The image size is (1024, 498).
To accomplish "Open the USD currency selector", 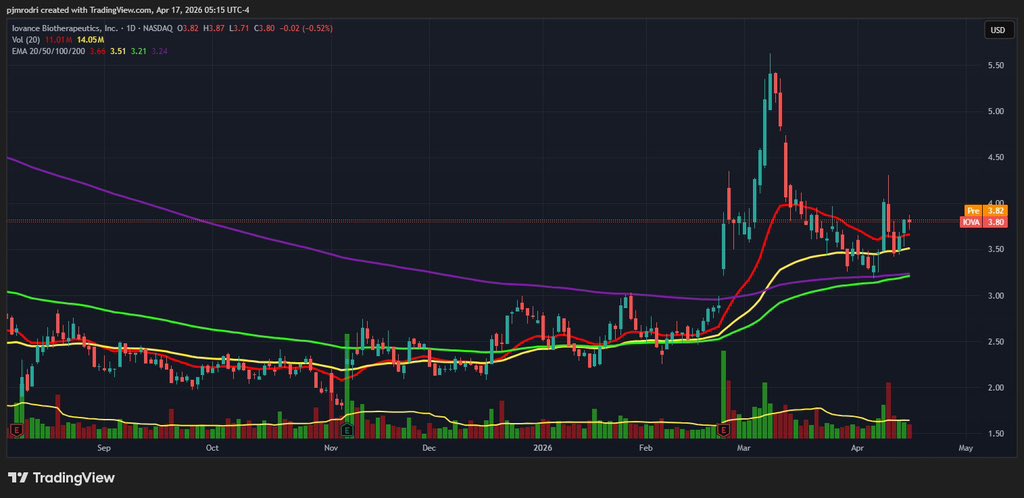I will pyautogui.click(x=997, y=30).
